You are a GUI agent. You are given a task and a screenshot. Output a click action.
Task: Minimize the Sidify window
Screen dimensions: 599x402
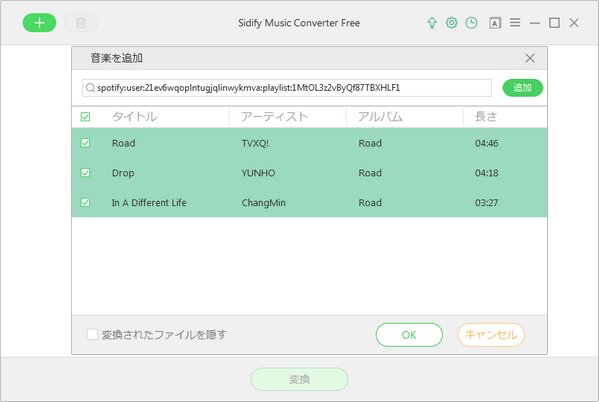535,23
